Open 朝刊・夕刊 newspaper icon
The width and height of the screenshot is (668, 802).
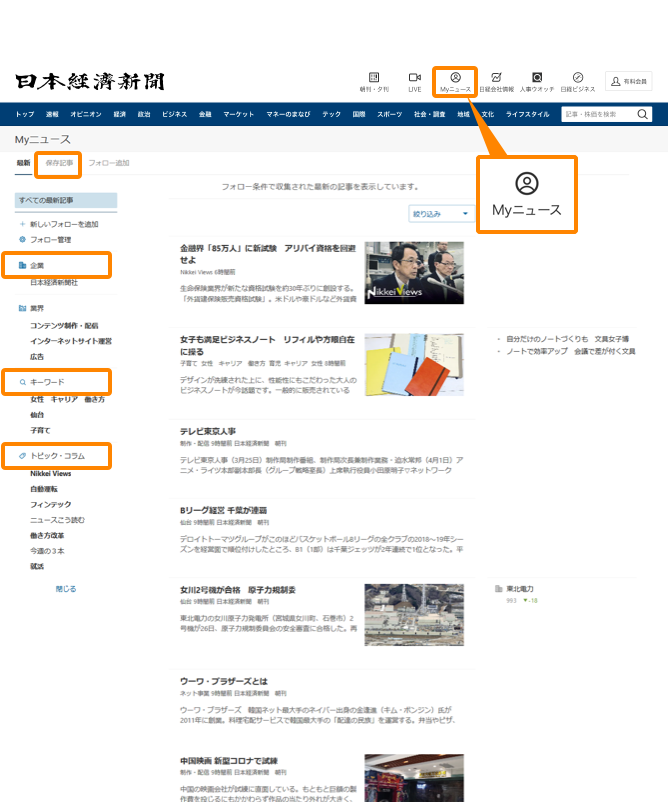[374, 78]
